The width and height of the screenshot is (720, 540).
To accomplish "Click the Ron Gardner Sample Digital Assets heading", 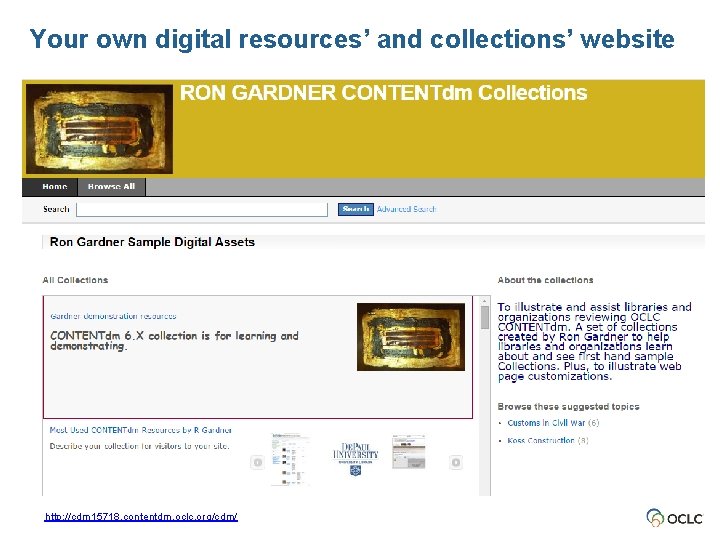I will 152,242.
